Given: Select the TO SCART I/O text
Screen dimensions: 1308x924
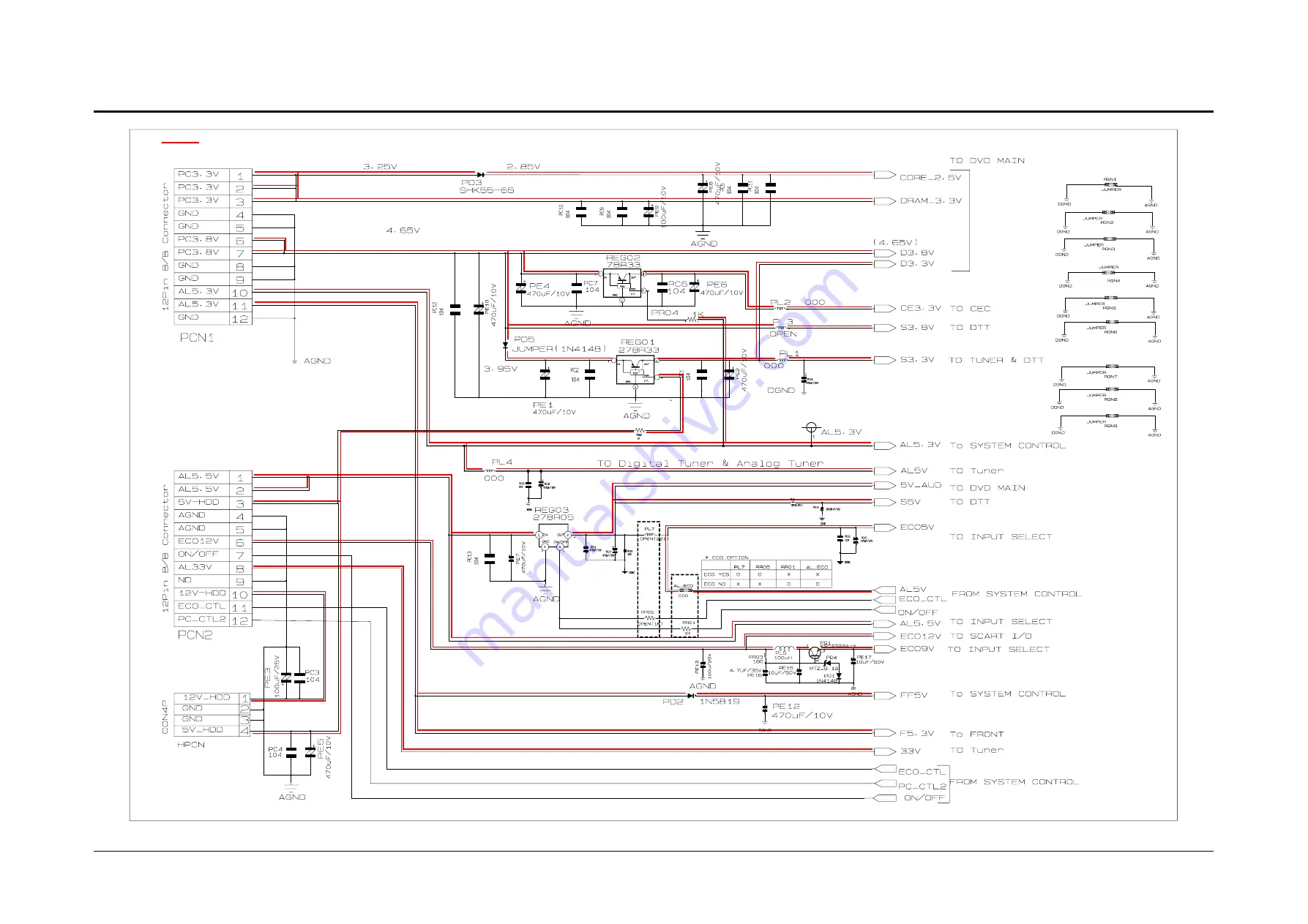Looking at the screenshot, I should point(990,636).
